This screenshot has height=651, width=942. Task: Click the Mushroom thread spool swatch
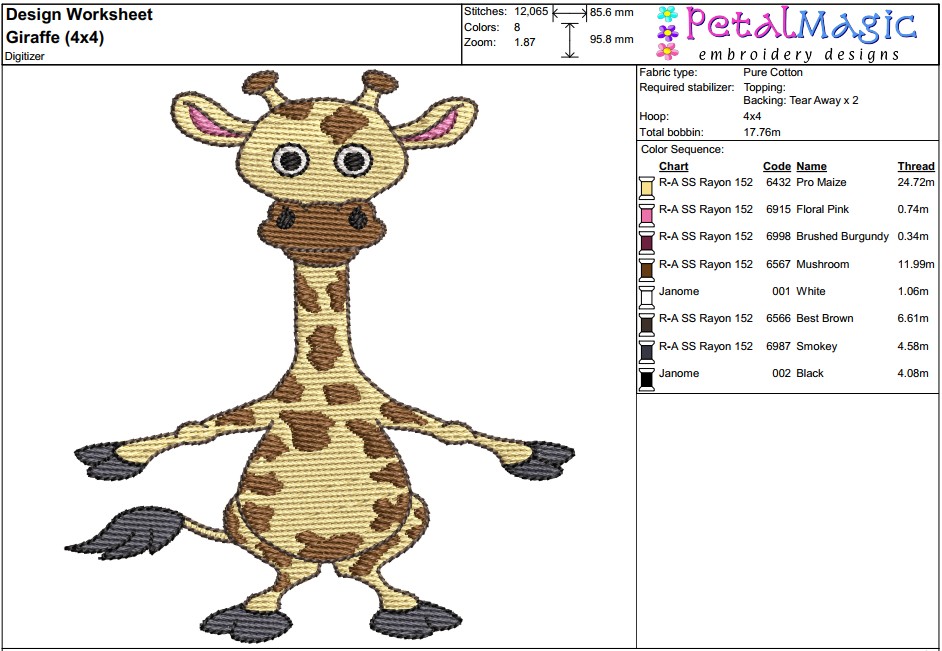(x=646, y=269)
